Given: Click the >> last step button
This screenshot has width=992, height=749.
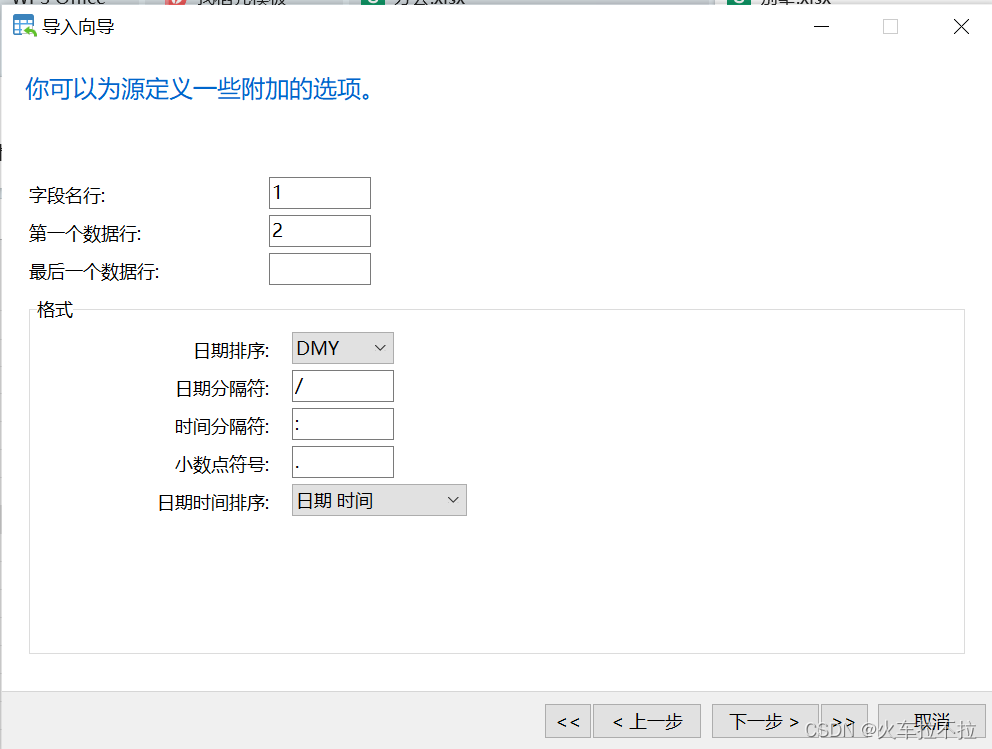Looking at the screenshot, I should [844, 721].
